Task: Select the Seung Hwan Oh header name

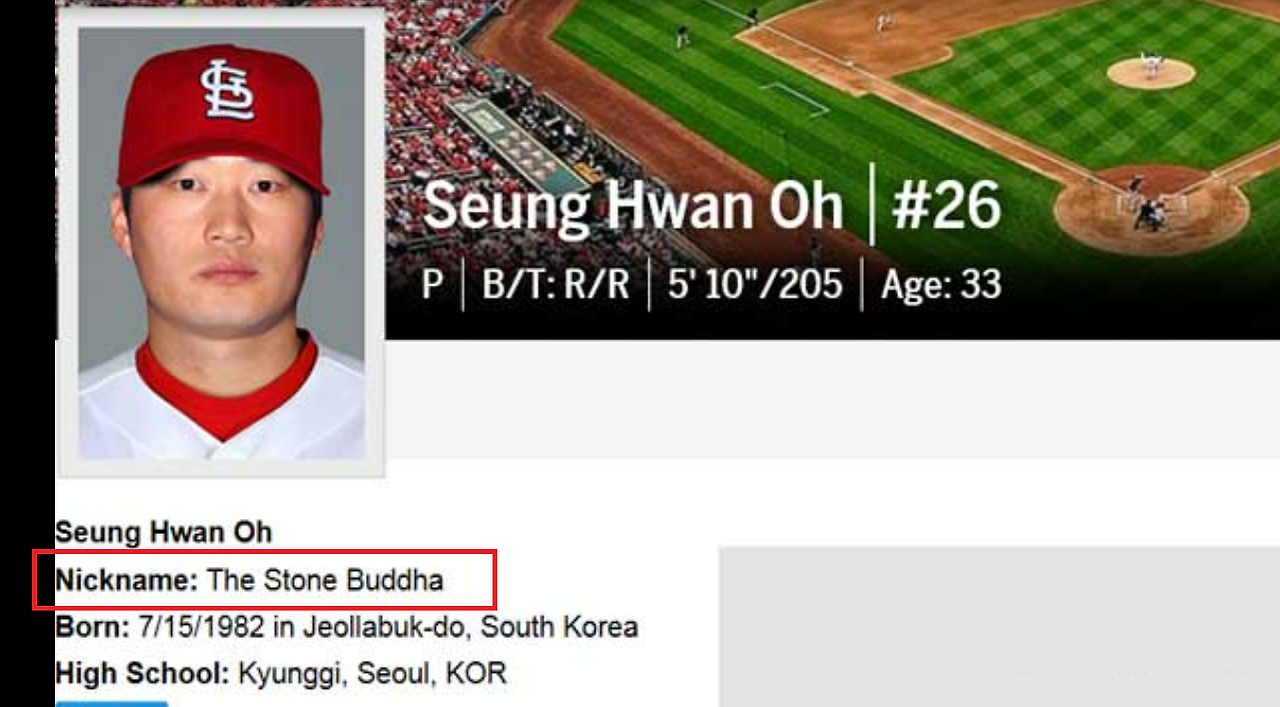Action: (x=634, y=206)
